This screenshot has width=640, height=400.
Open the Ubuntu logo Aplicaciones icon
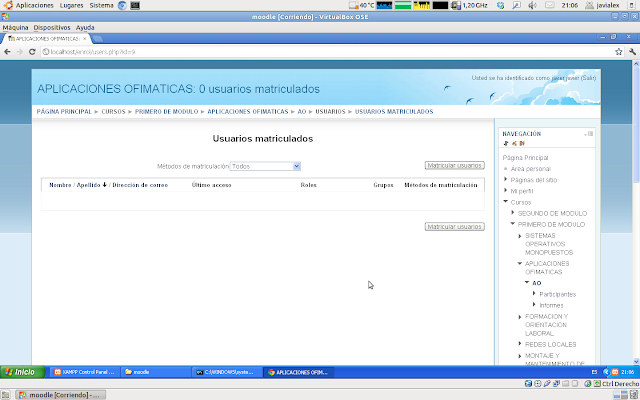coord(8,5)
